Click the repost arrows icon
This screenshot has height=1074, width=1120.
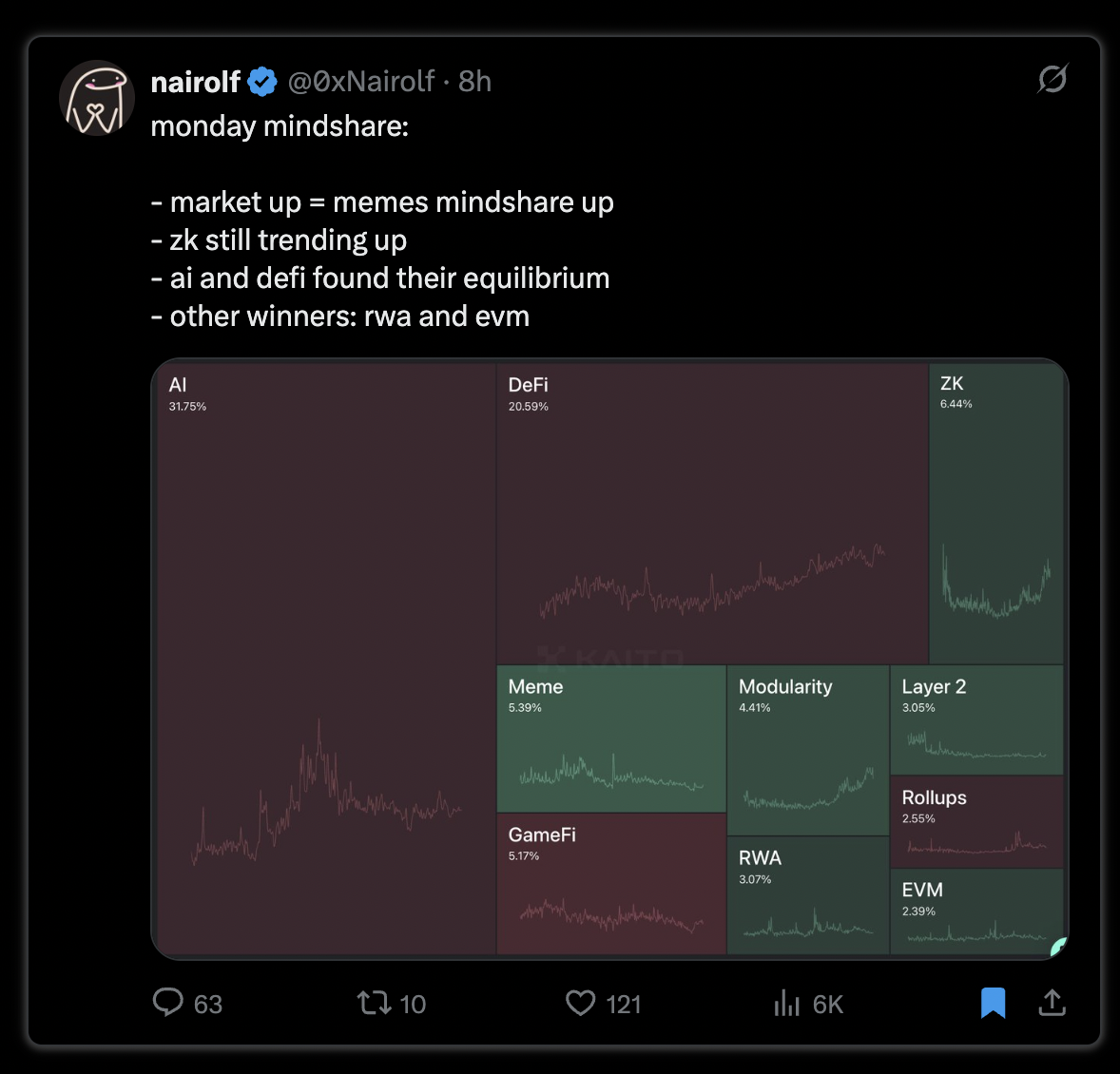[x=375, y=1003]
